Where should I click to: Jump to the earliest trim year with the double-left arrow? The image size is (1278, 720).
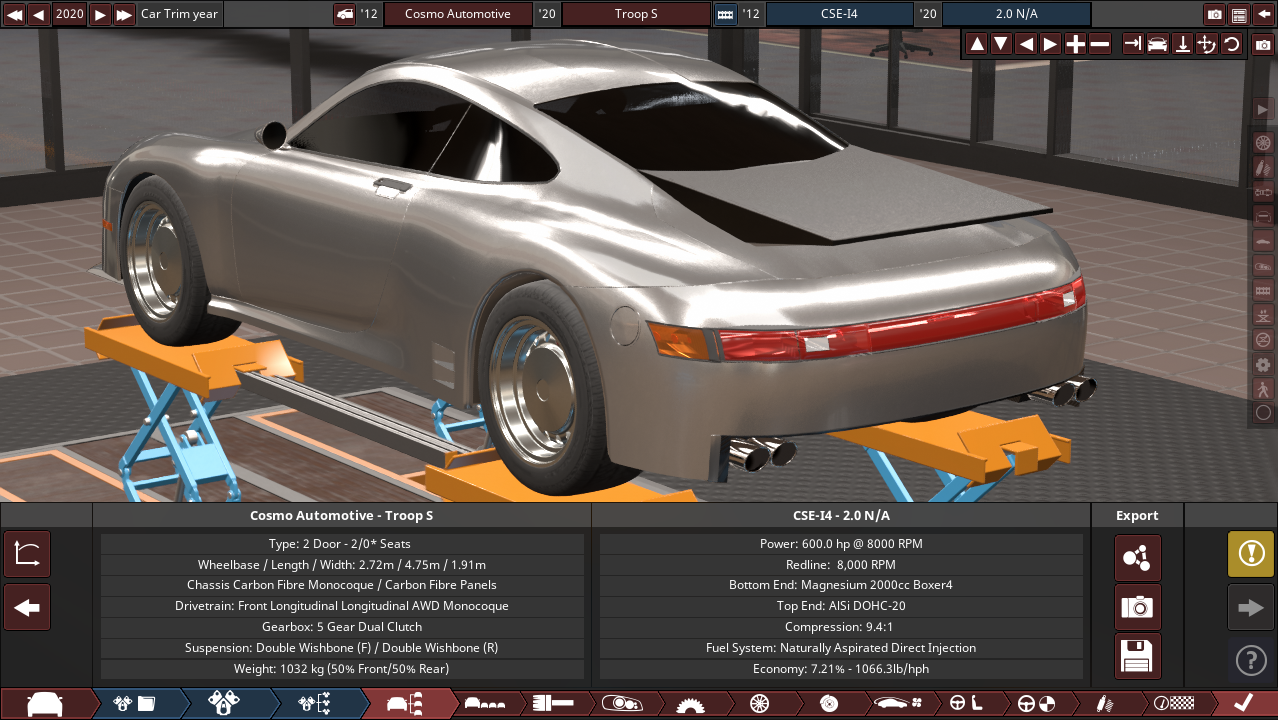click(14, 14)
